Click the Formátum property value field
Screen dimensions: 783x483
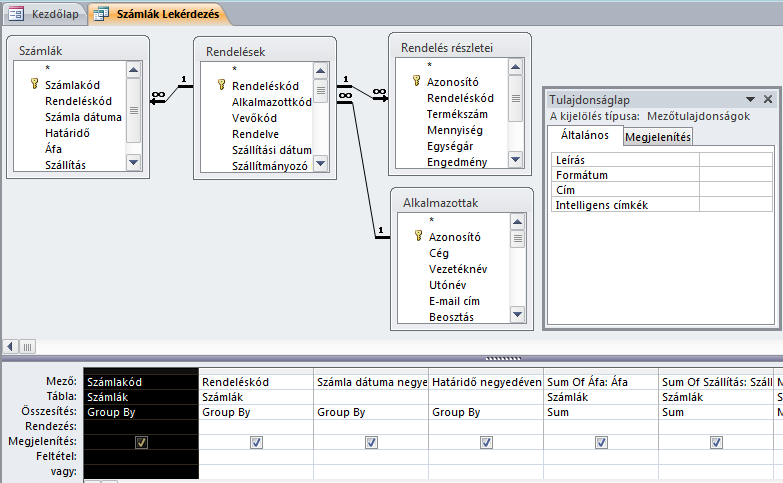click(x=736, y=175)
